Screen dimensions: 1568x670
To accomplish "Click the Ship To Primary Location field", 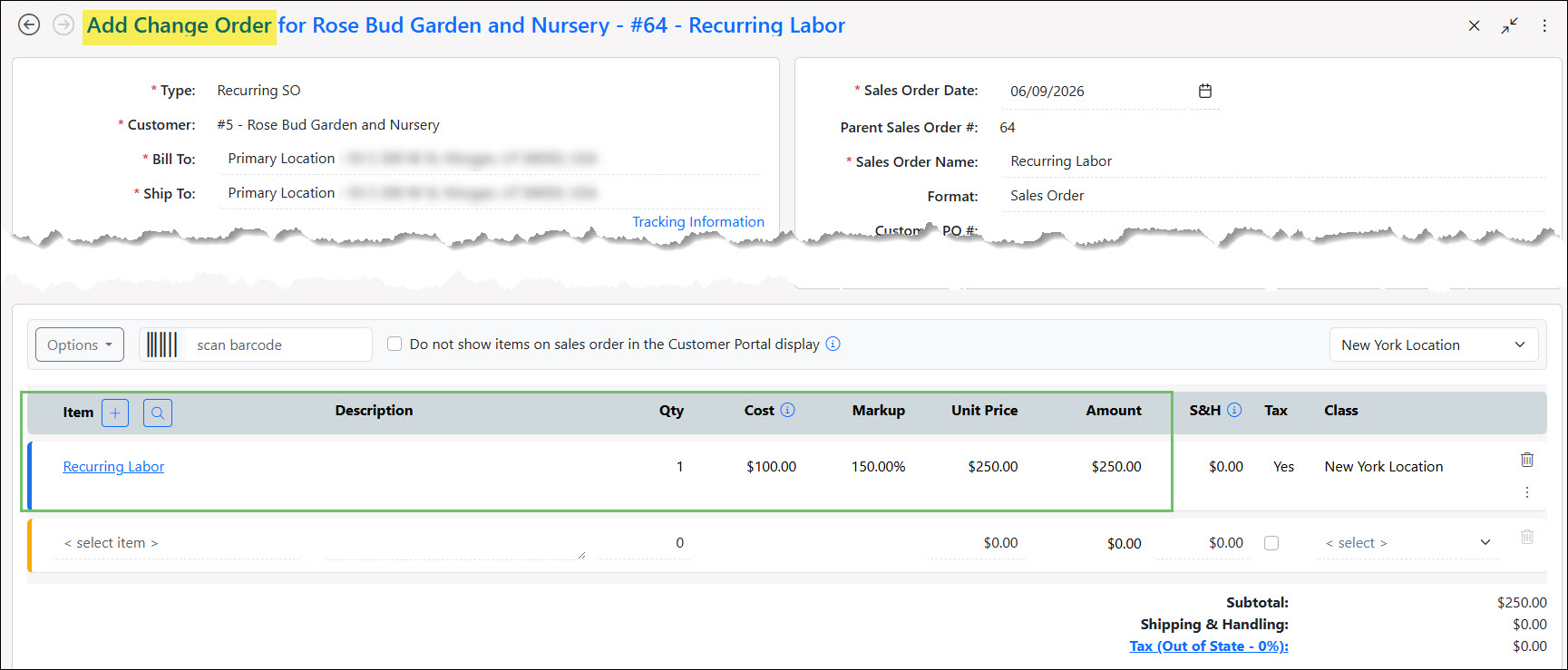I will click(491, 193).
